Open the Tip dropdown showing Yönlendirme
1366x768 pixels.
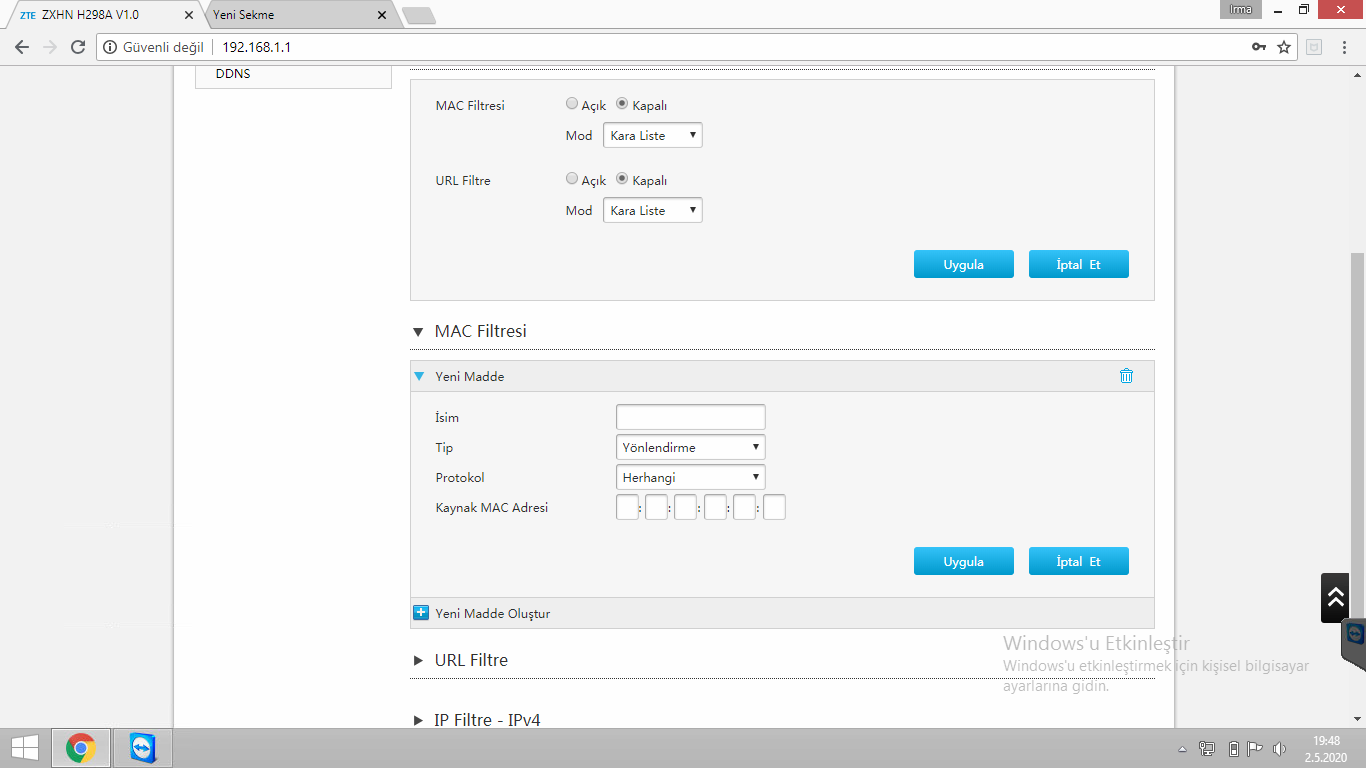click(691, 447)
